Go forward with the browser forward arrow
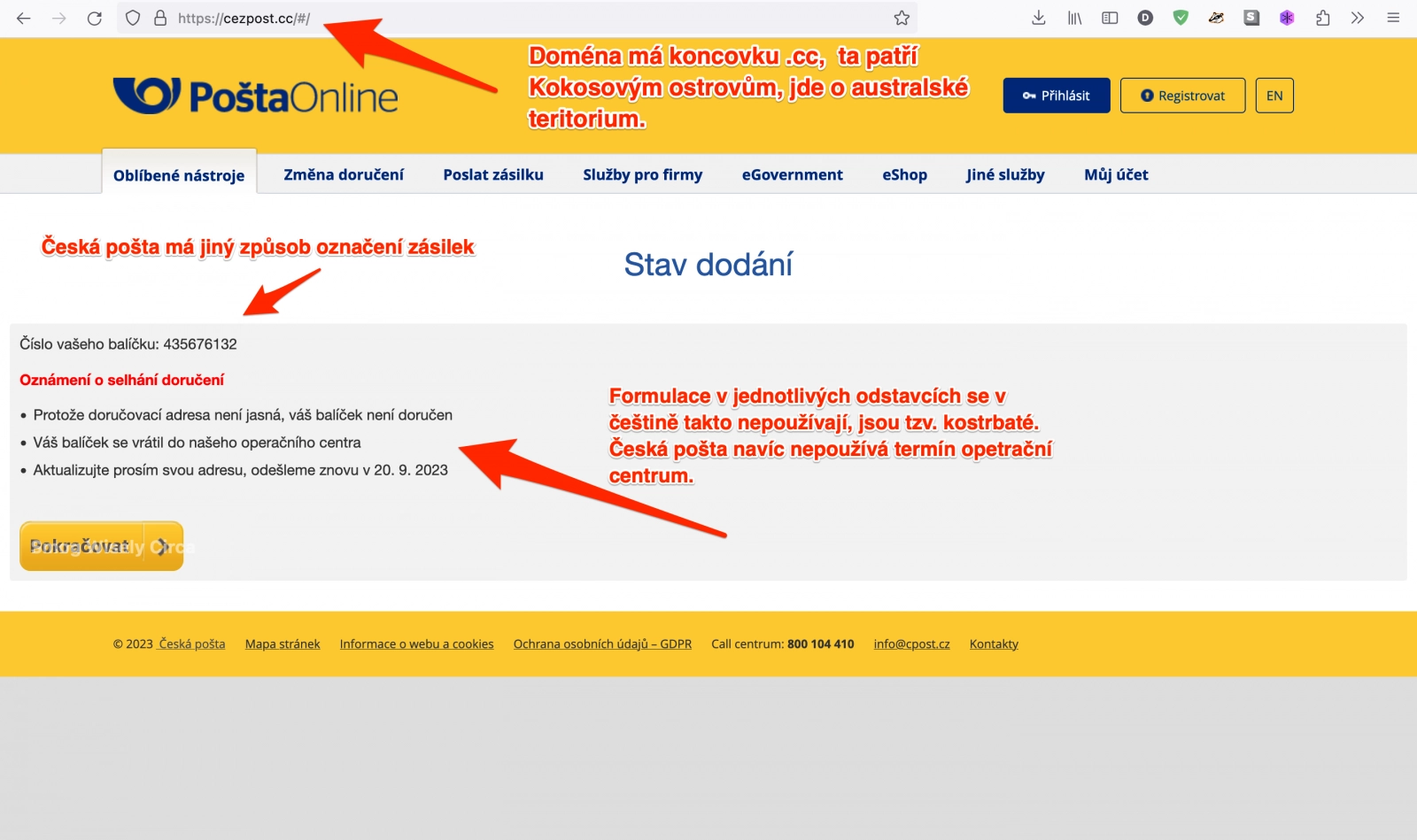Image resolution: width=1417 pixels, height=840 pixels. [59, 18]
